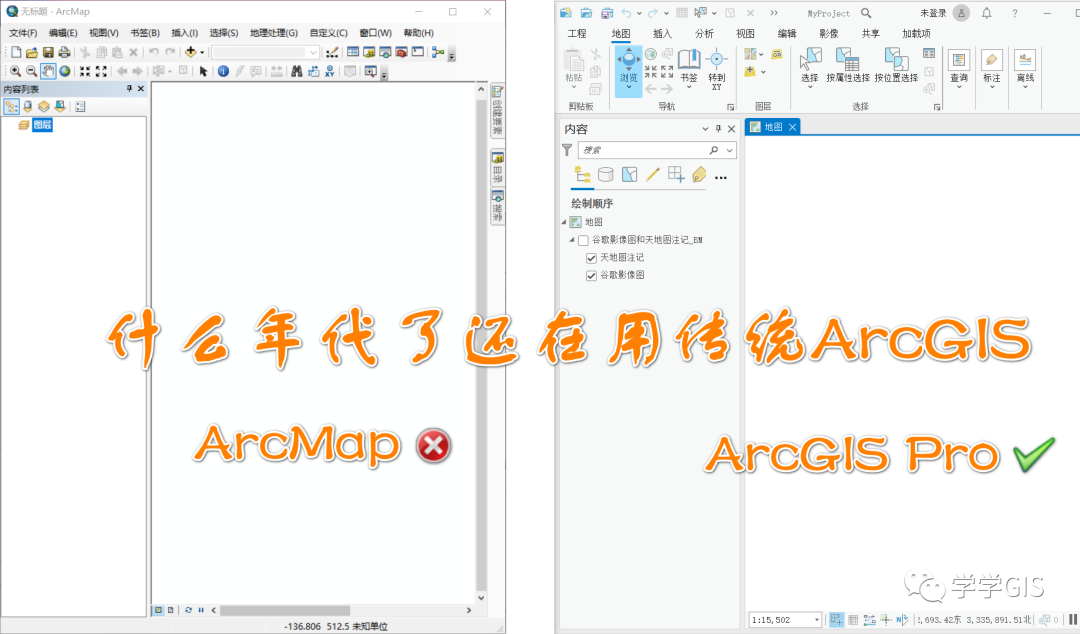
Task: Switch to the 分析 ribbon tab in ArcGIS Pro
Action: pos(704,34)
